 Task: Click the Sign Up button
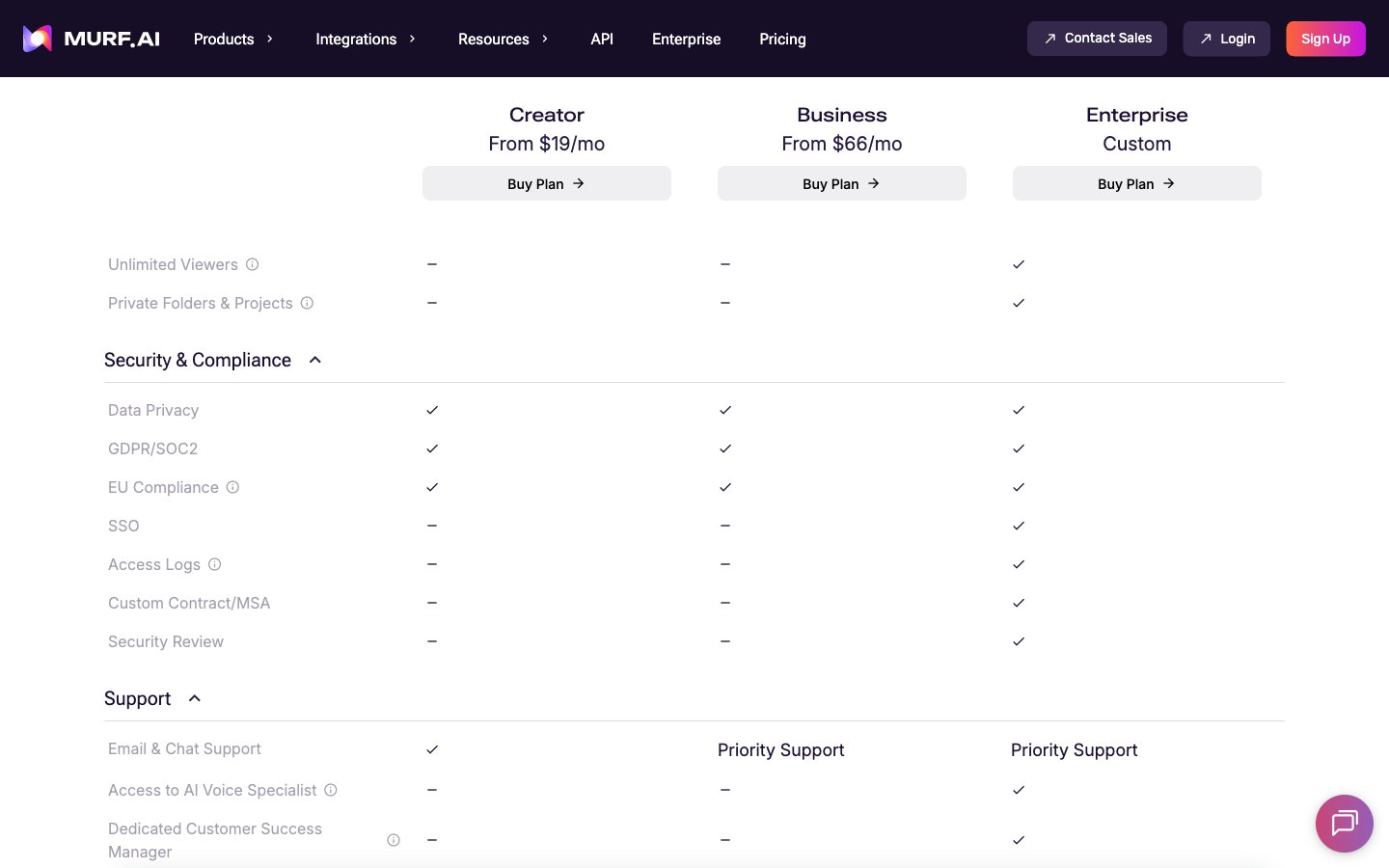(1325, 39)
